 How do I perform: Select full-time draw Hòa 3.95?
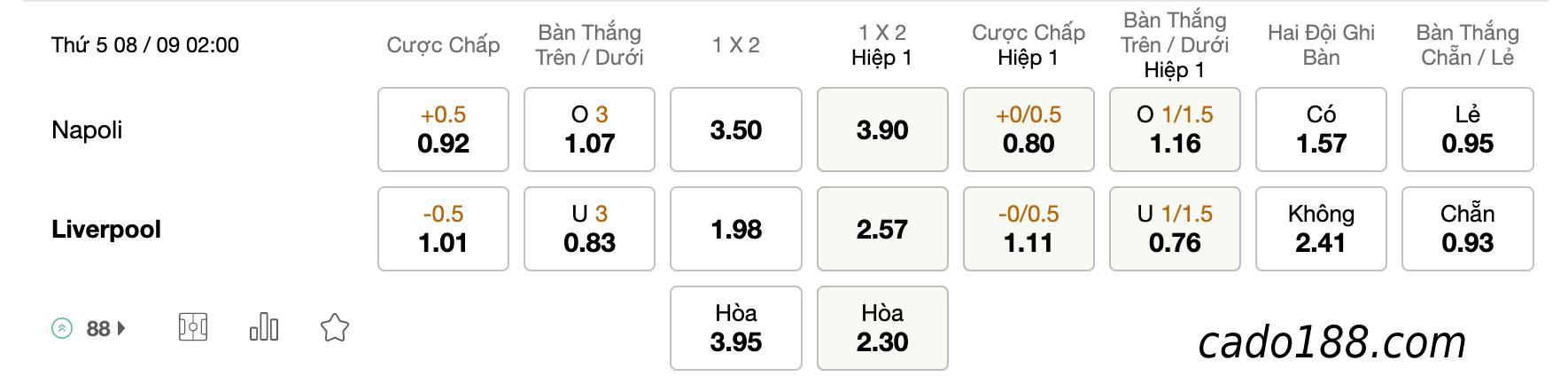(736, 328)
